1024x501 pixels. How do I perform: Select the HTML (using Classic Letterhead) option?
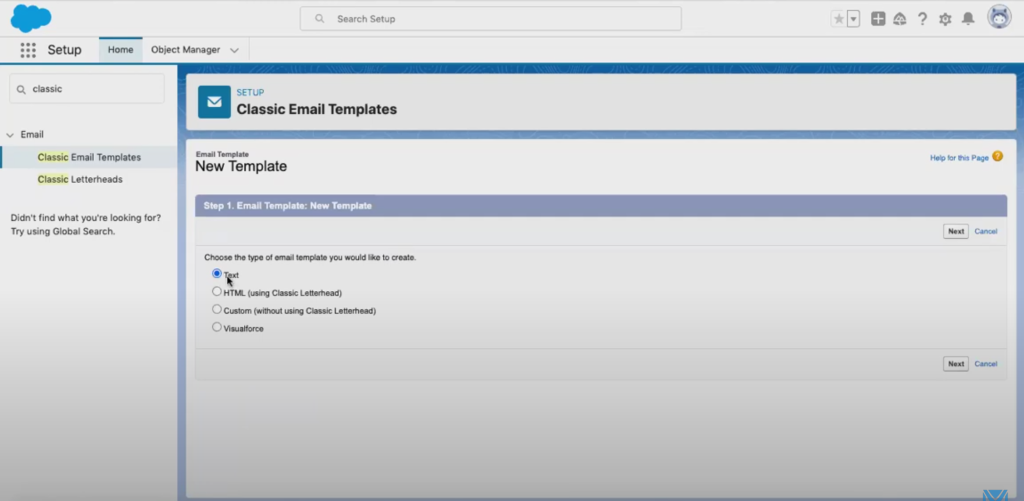[x=217, y=291]
